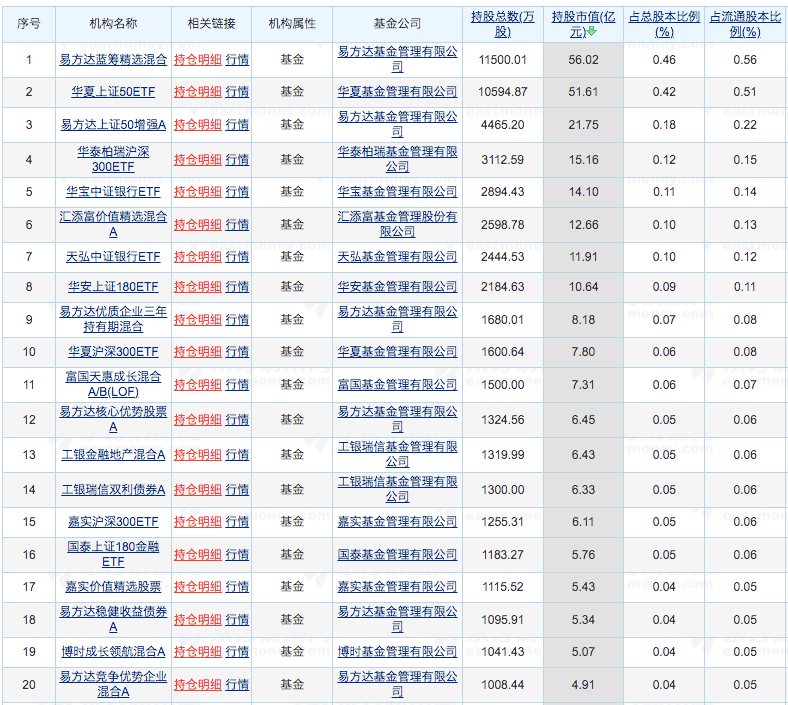Open 工银瑞信基金管理有限公司 in row 14

pyautogui.click(x=397, y=489)
